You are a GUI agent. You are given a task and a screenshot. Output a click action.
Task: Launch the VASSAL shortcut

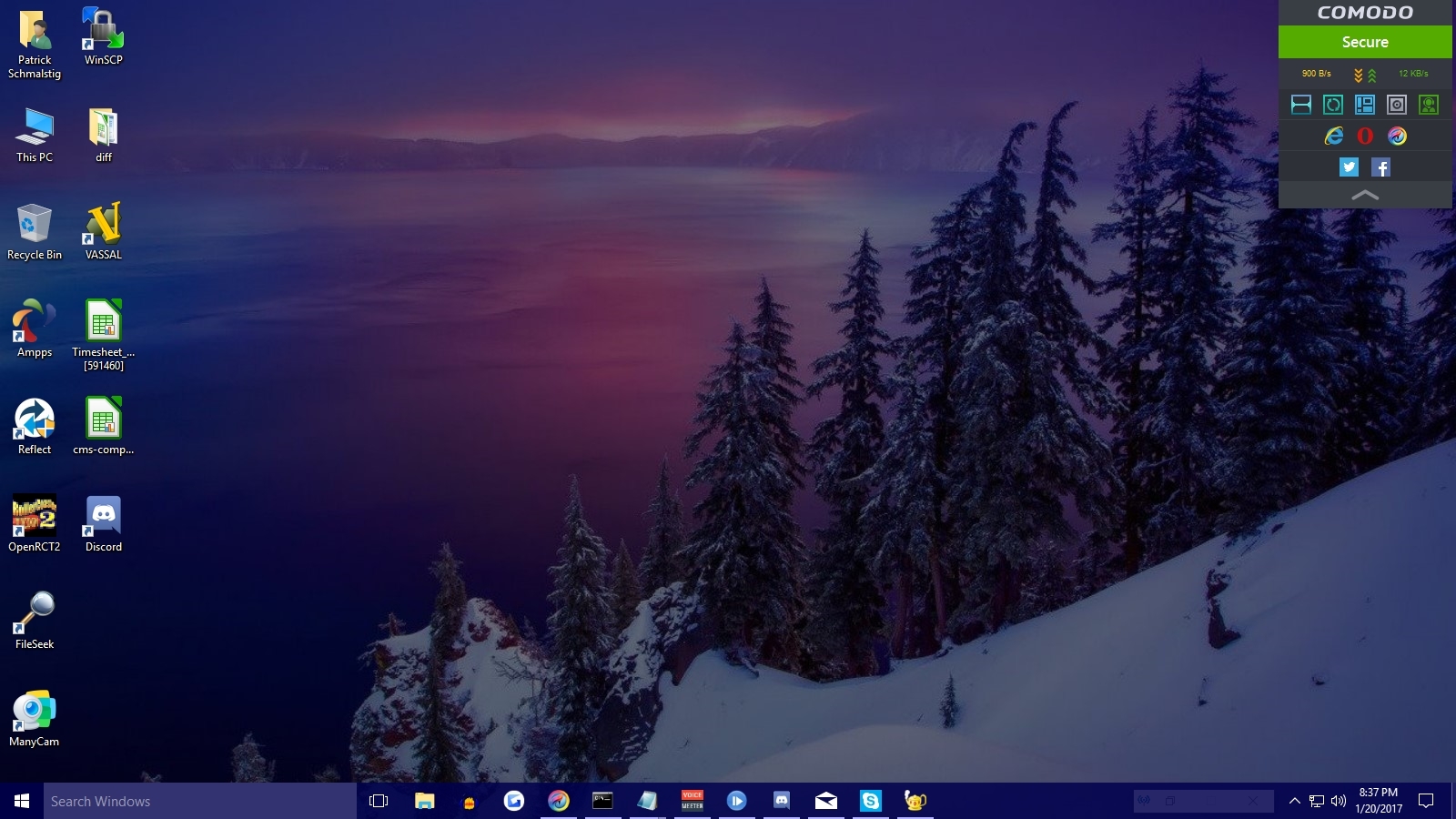(x=103, y=232)
